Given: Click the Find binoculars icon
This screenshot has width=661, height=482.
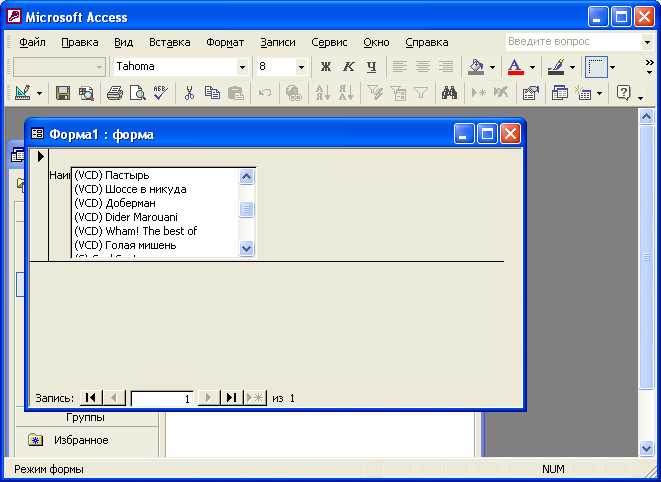Looking at the screenshot, I should 449,93.
